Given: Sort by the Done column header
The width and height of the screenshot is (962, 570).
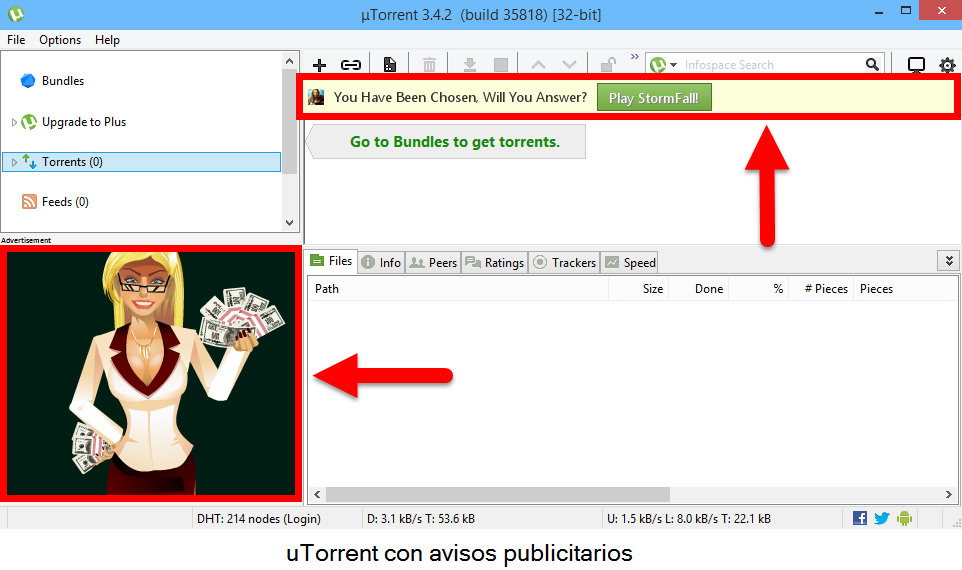Looking at the screenshot, I should pyautogui.click(x=698, y=289).
